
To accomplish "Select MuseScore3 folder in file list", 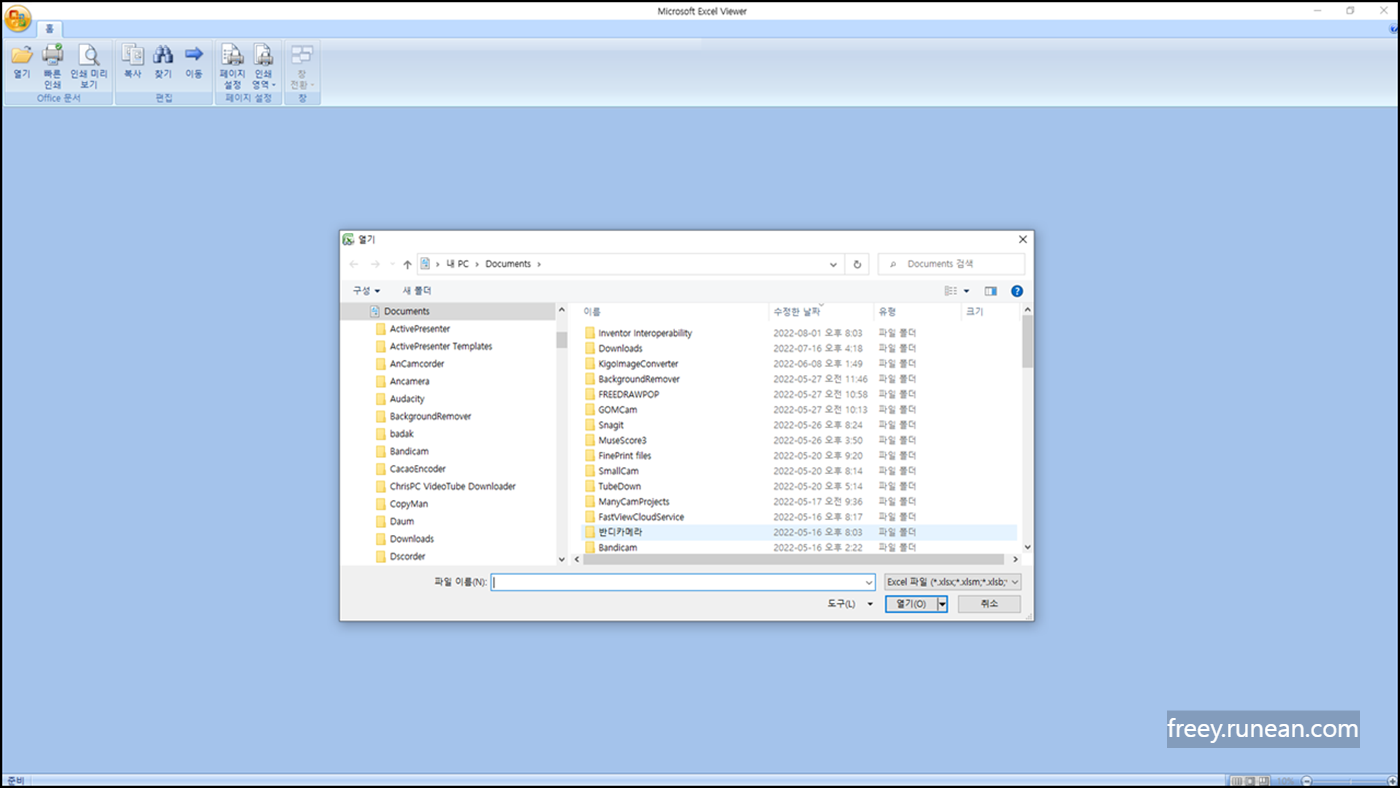I will pos(622,440).
